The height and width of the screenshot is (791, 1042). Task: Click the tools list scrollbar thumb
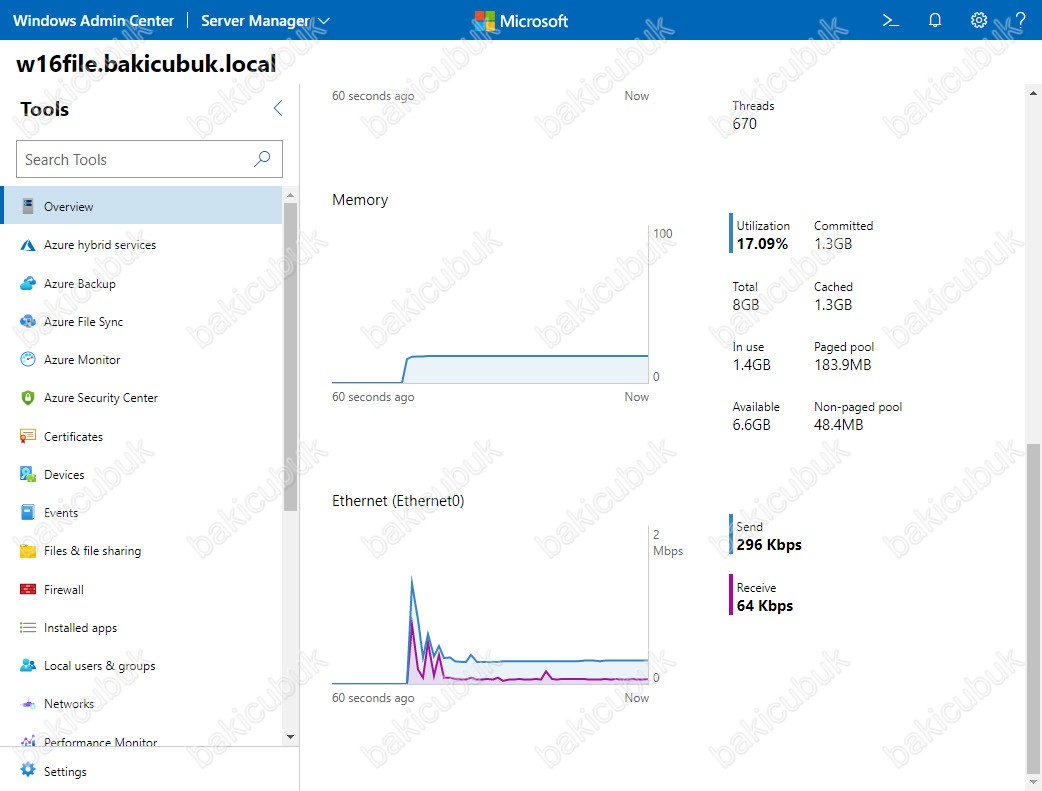pyautogui.click(x=290, y=356)
